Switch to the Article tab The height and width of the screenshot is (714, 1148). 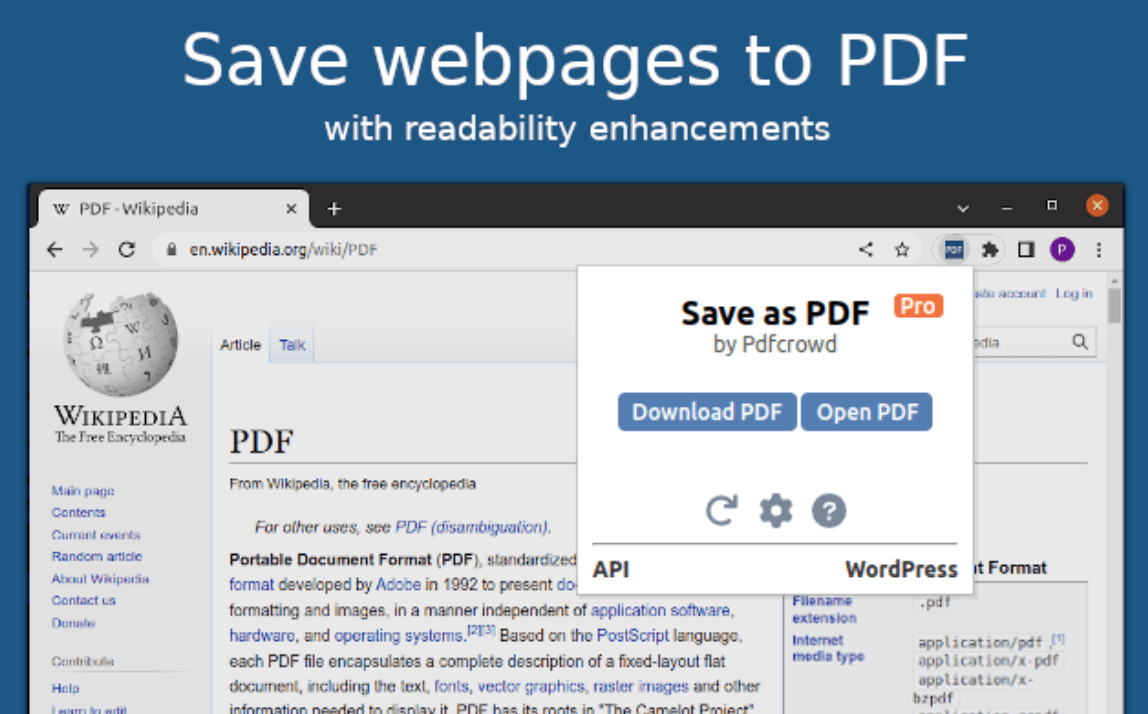tap(240, 345)
